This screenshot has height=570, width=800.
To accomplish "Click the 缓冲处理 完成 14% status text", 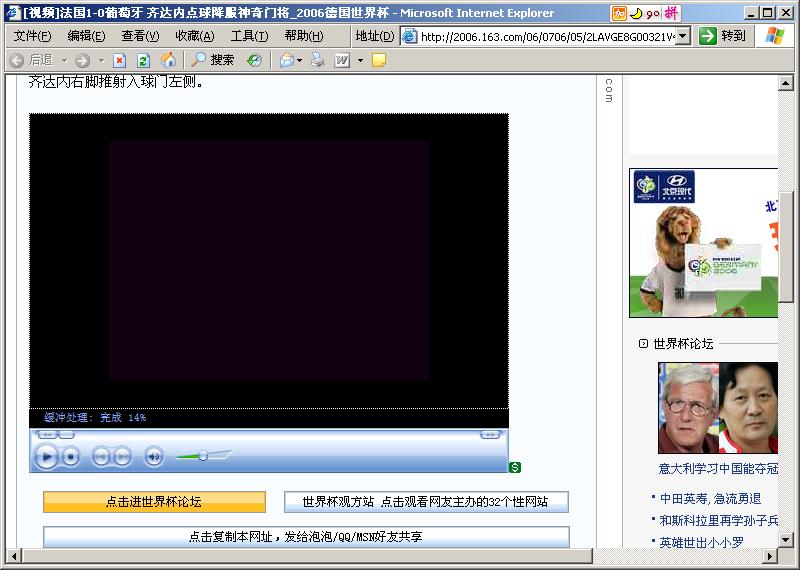I will 95,417.
